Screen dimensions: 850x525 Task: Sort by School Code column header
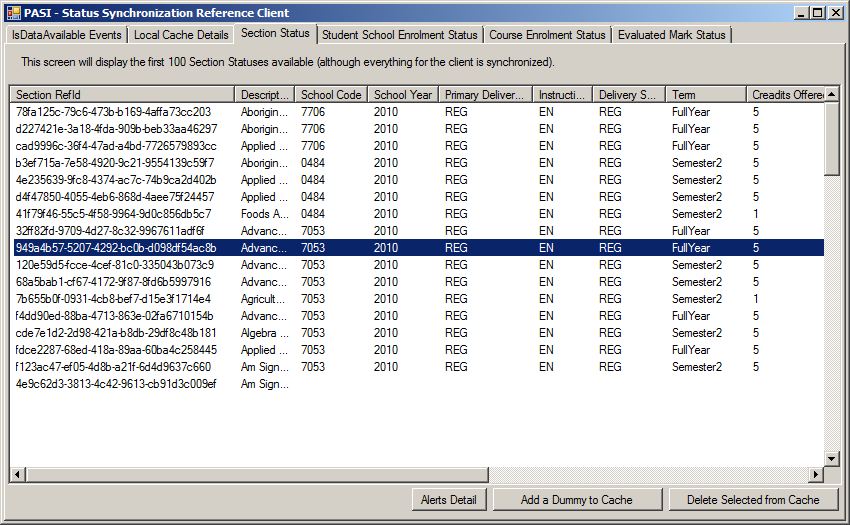pos(331,95)
